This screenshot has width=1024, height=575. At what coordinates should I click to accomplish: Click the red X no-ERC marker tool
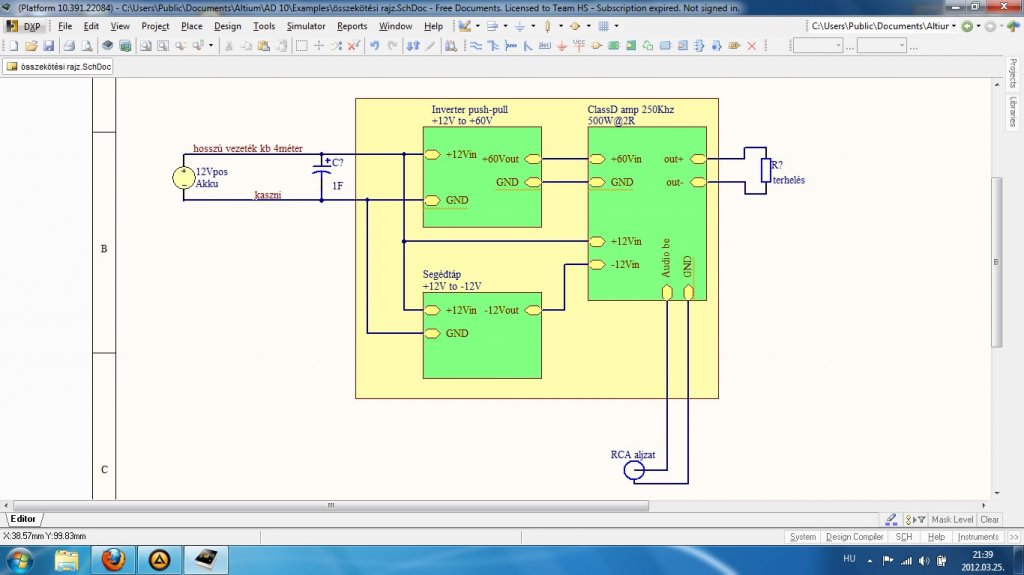(752, 46)
